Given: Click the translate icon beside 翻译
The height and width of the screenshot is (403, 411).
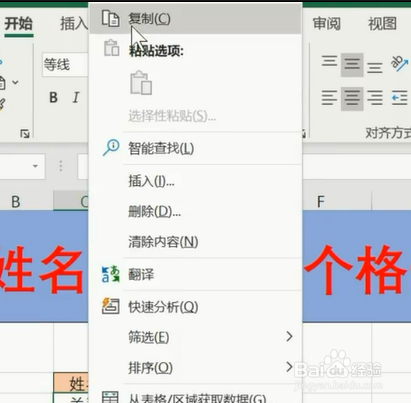Looking at the screenshot, I should click(110, 274).
